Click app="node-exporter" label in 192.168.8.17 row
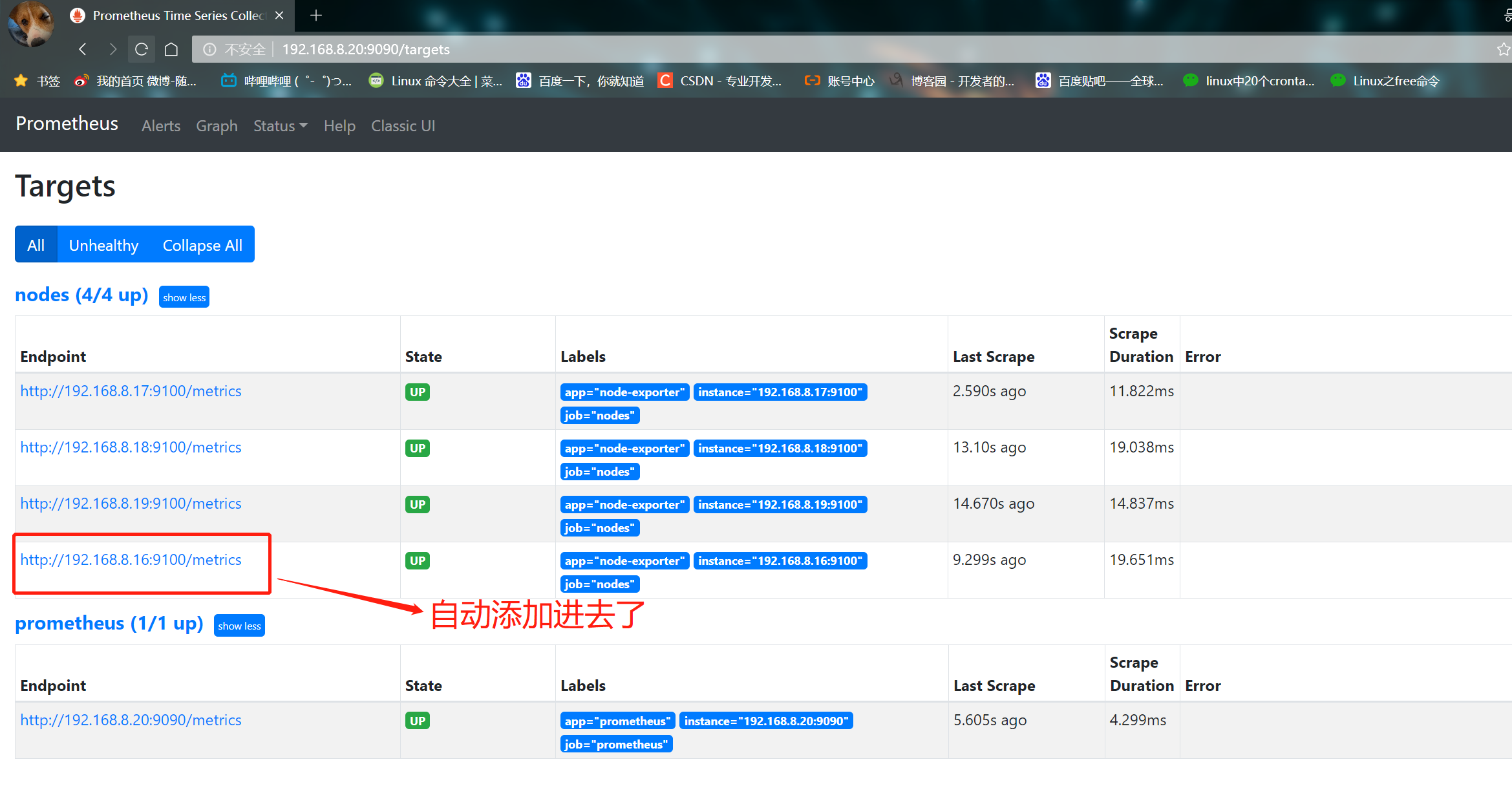 (x=624, y=392)
